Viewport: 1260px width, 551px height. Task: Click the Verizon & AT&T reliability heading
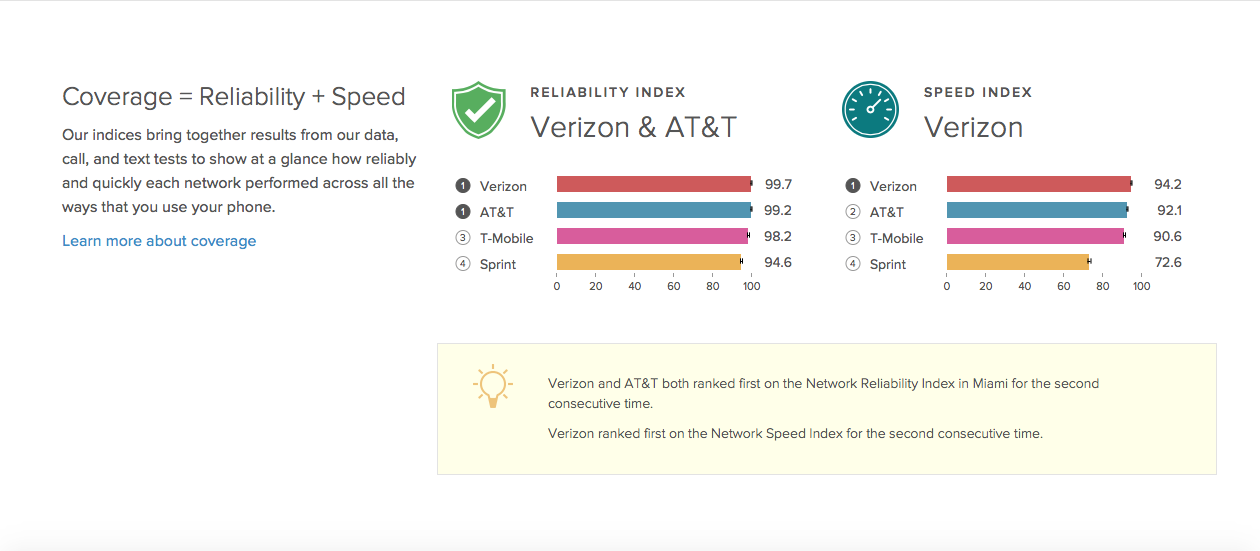pos(633,127)
